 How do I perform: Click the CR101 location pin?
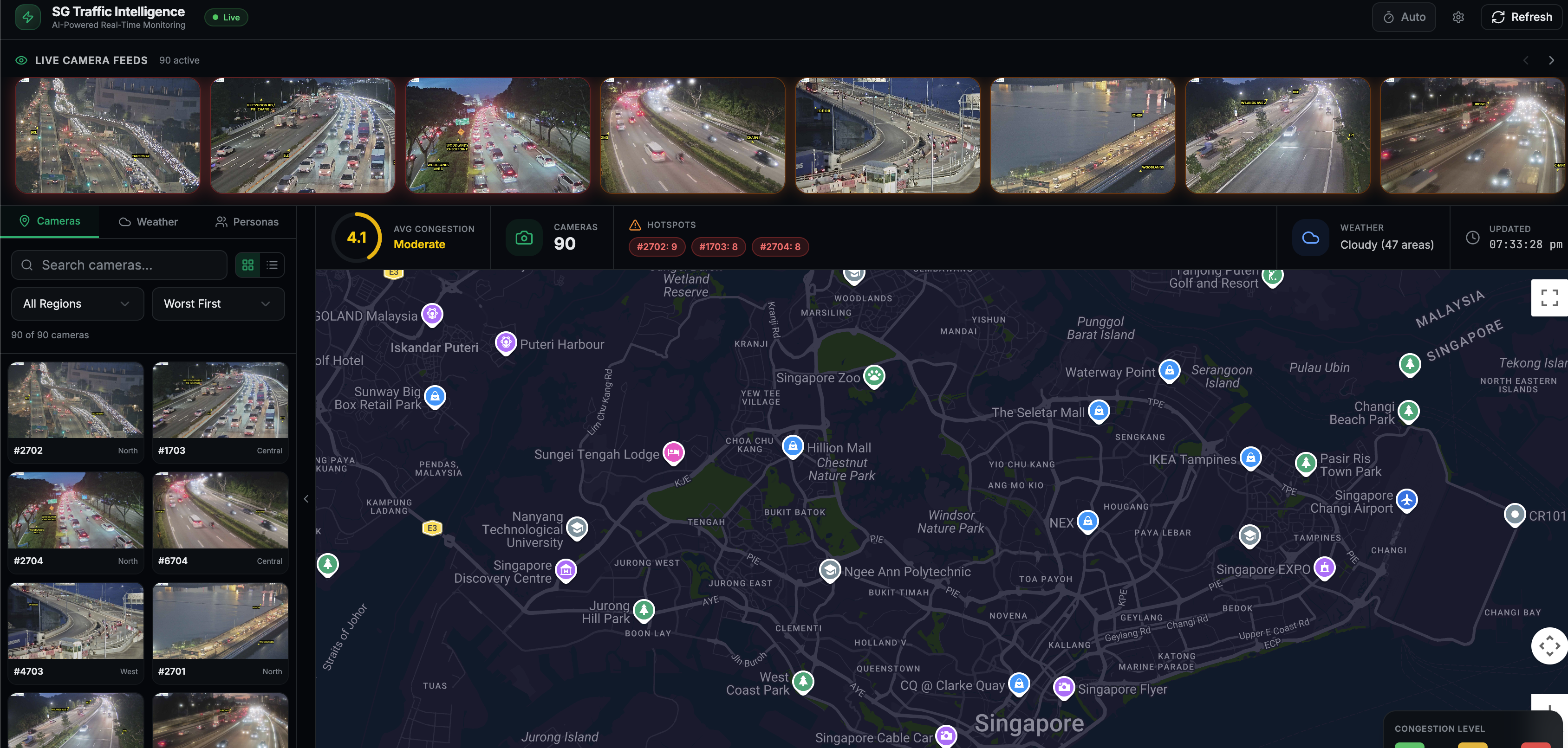[x=1515, y=515]
